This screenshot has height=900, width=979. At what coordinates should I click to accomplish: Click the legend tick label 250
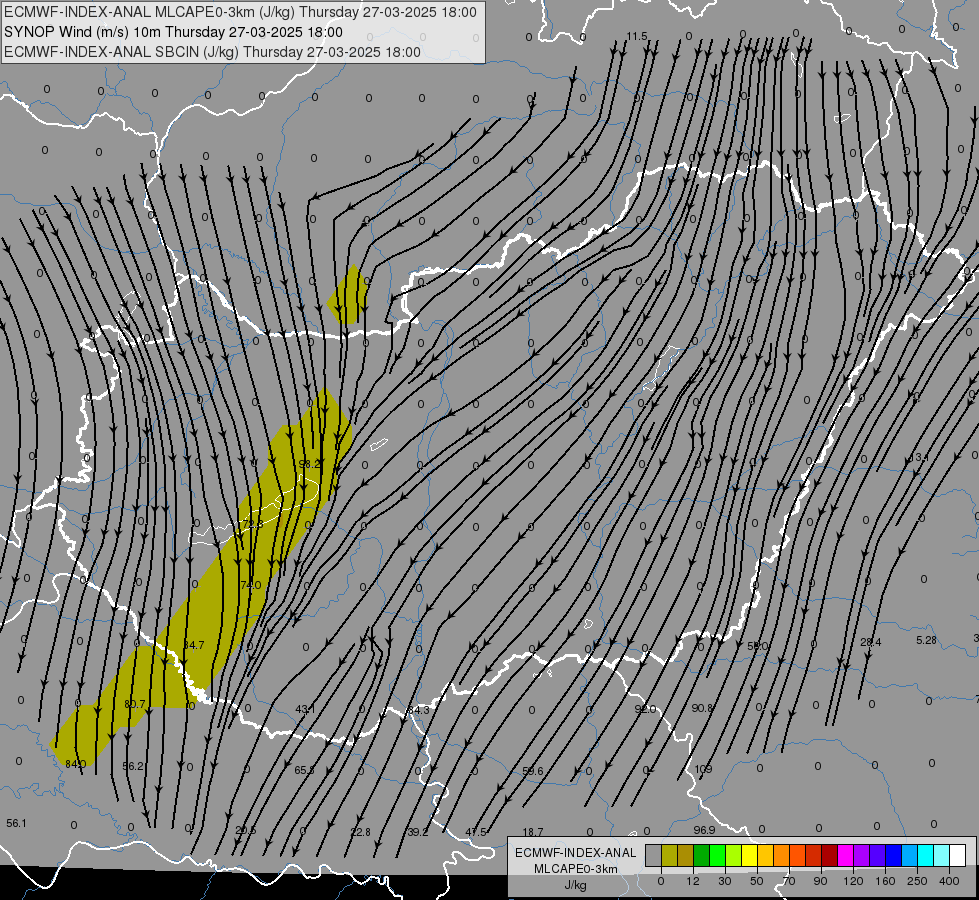pos(917,881)
